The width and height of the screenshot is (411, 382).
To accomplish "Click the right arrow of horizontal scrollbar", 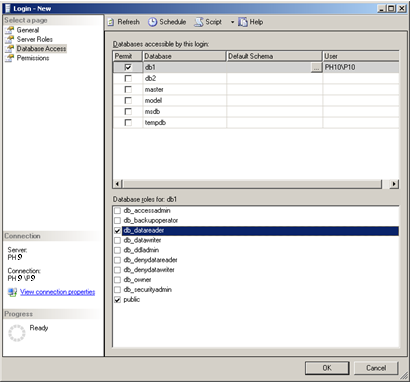I will 394,184.
